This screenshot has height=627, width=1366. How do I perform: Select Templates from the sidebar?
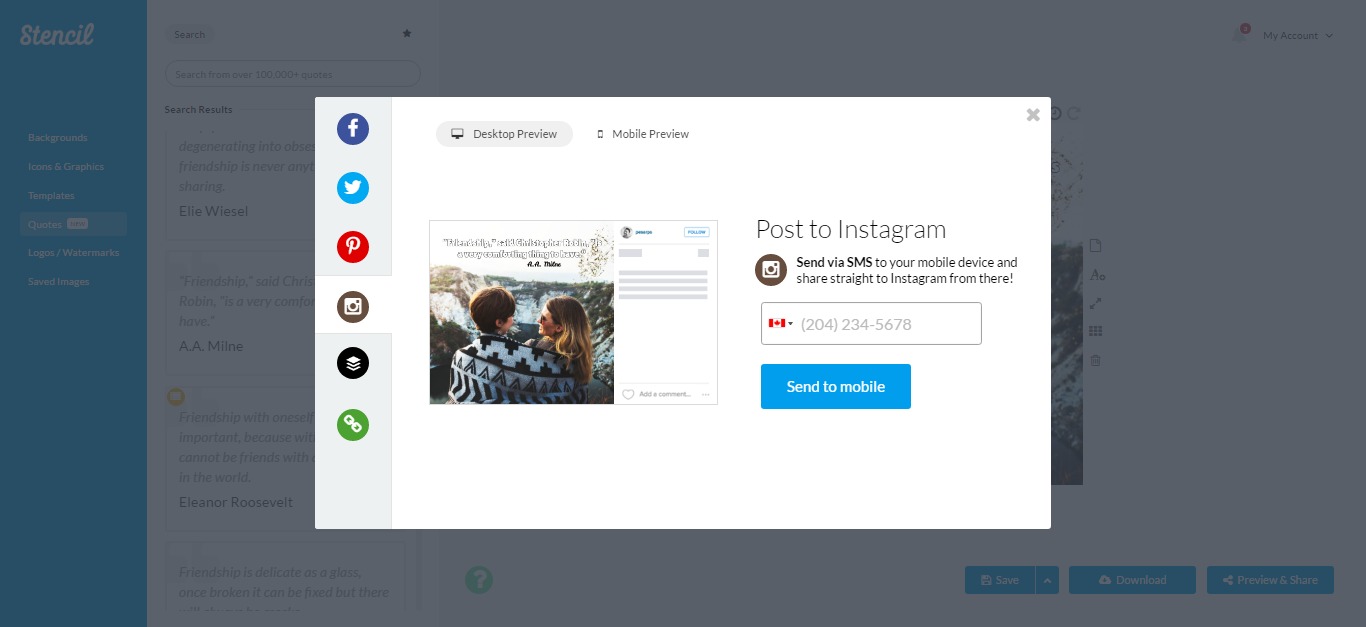click(x=50, y=195)
